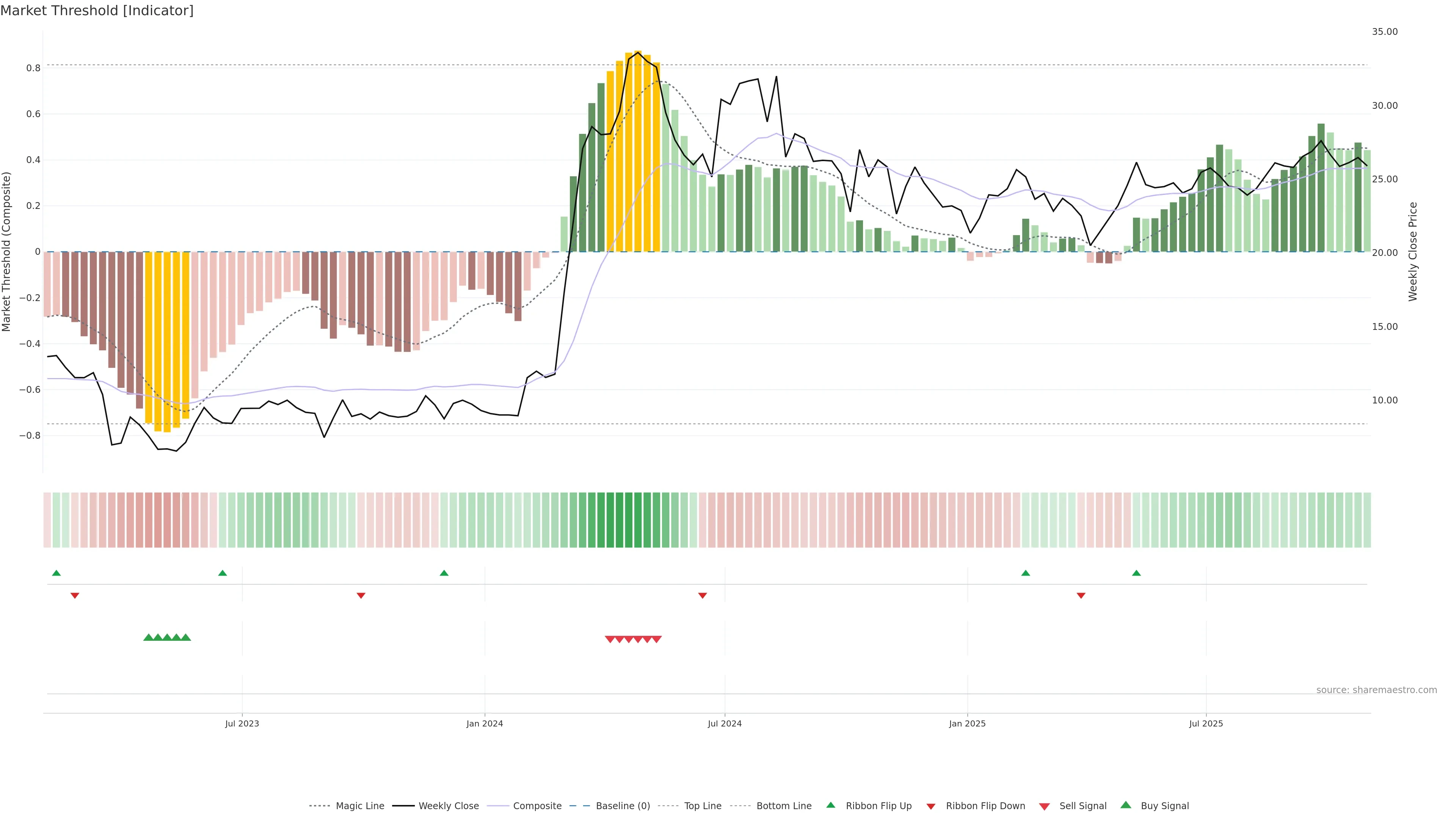Click the Ribbon Flip Down legend triangle
This screenshot has width=1456, height=819.
pos(931,806)
